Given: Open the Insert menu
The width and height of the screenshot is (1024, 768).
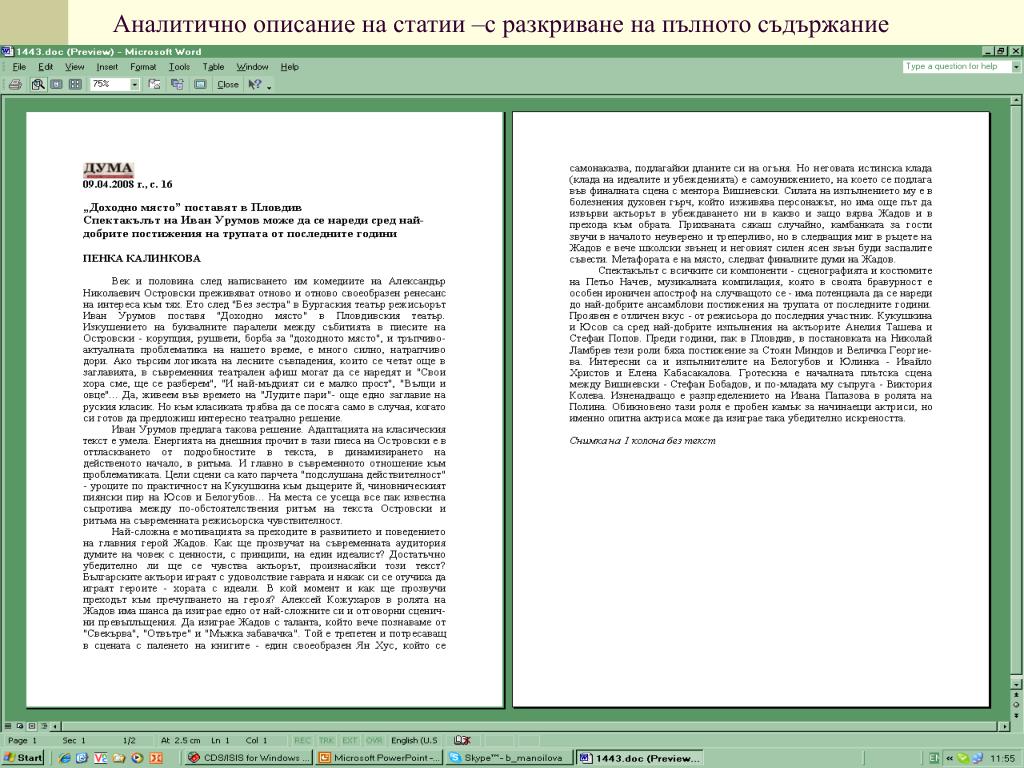Looking at the screenshot, I should point(107,67).
